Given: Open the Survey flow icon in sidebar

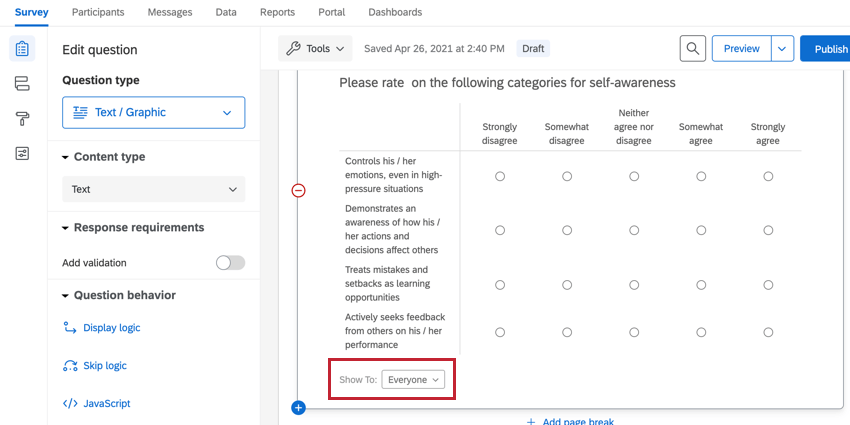Looking at the screenshot, I should click(22, 84).
